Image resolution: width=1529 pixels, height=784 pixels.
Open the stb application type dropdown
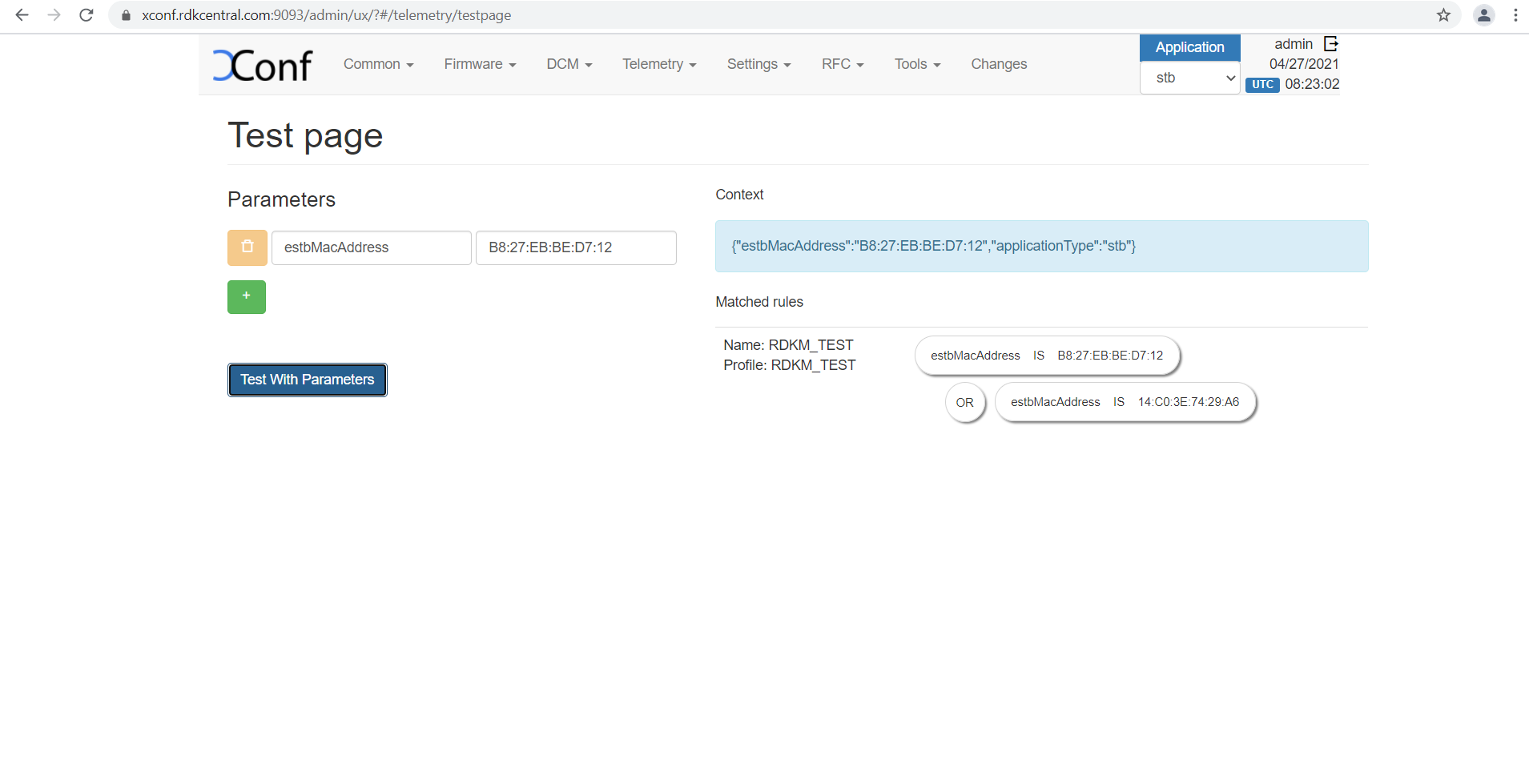1189,78
